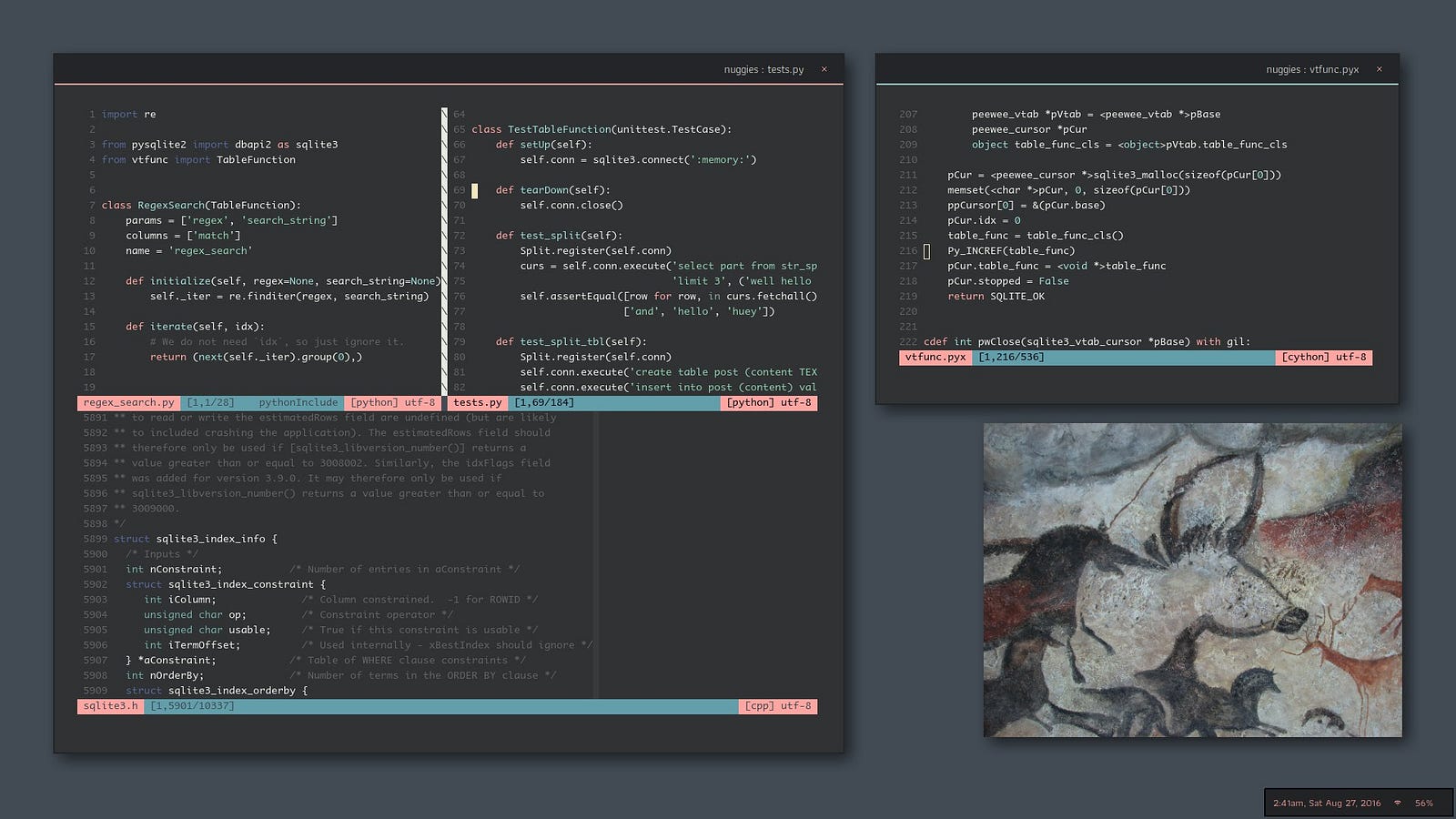Click the Wi-Fi icon in the status bar
Image resolution: width=1456 pixels, height=819 pixels.
pyautogui.click(x=1398, y=803)
